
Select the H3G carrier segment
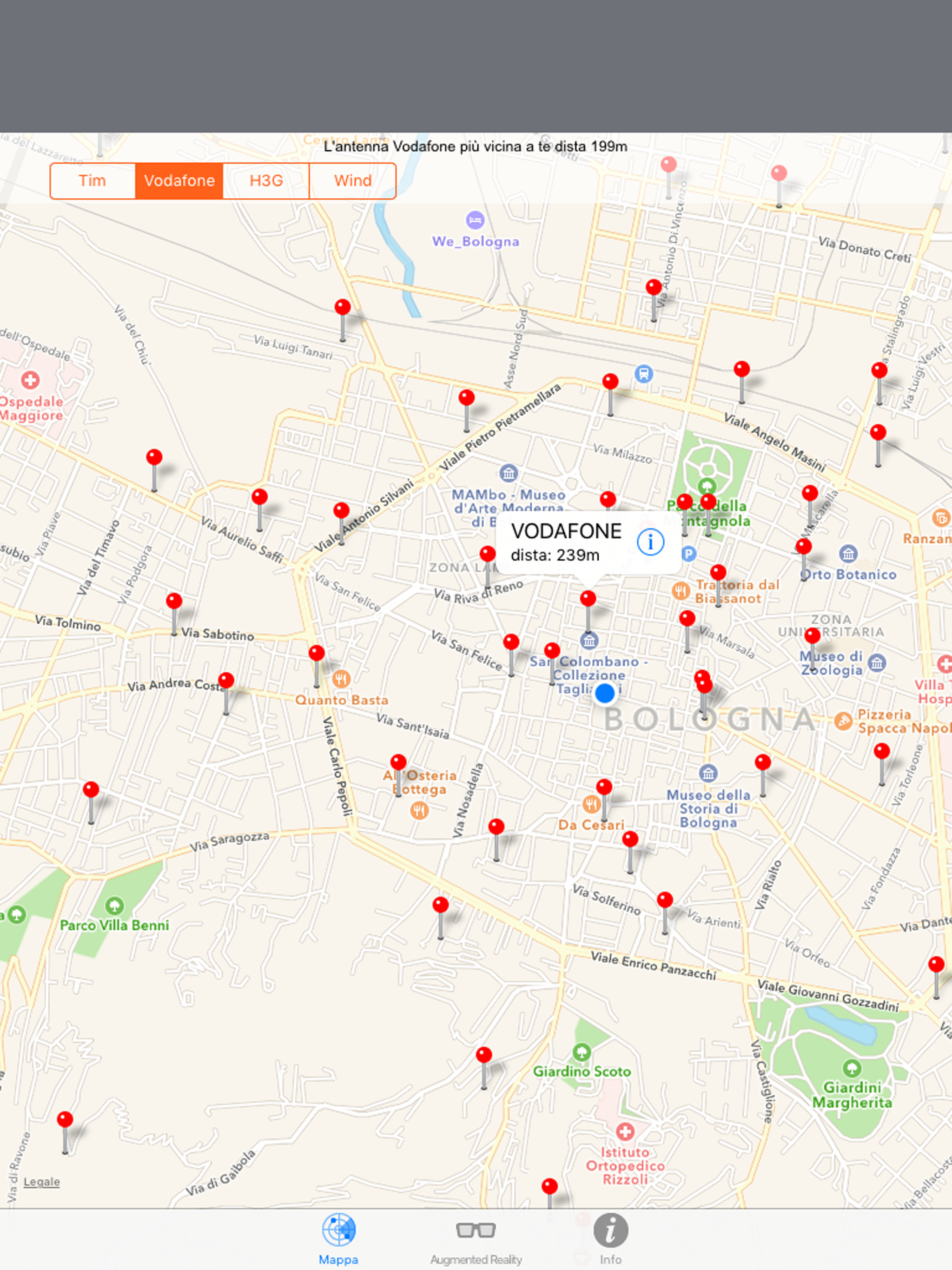[266, 181]
